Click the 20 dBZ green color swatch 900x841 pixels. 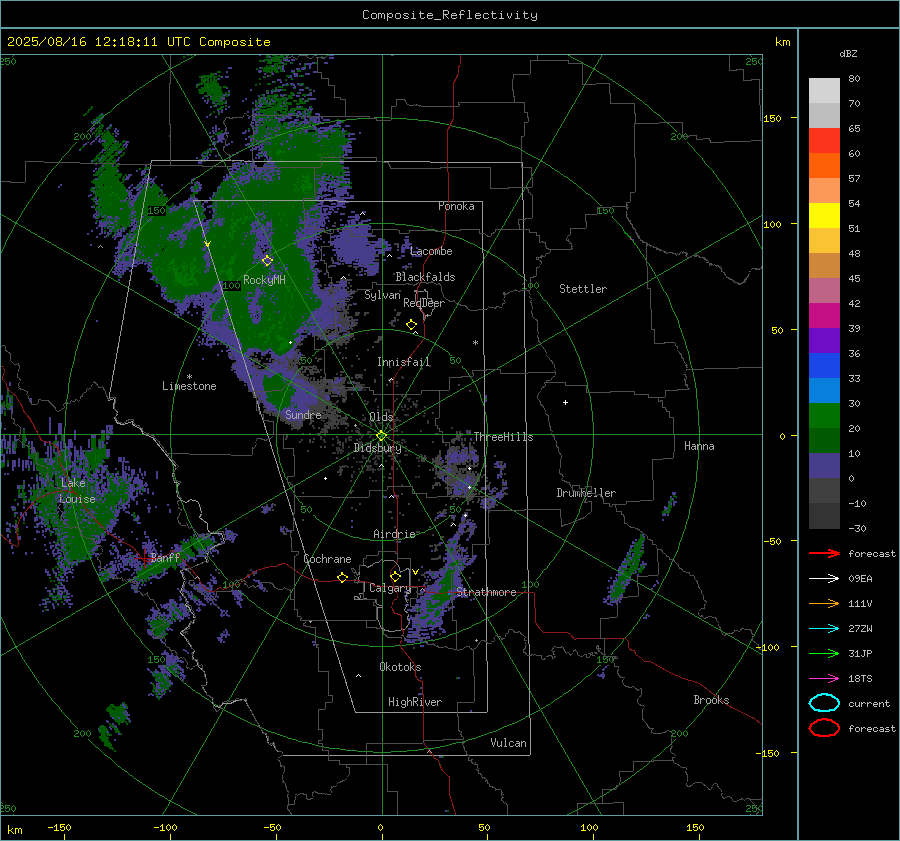[x=824, y=440]
